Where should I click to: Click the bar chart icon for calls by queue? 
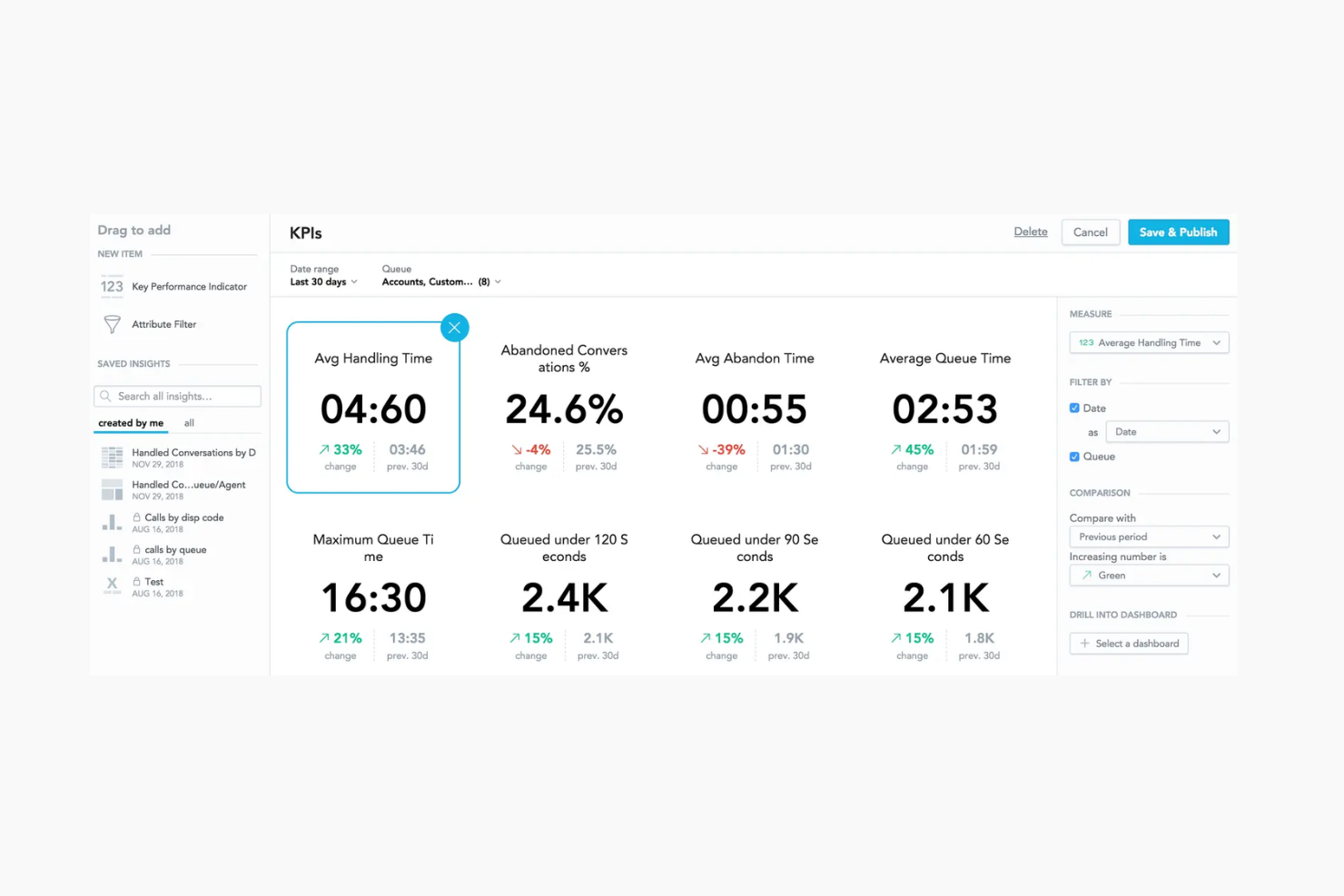click(x=112, y=555)
